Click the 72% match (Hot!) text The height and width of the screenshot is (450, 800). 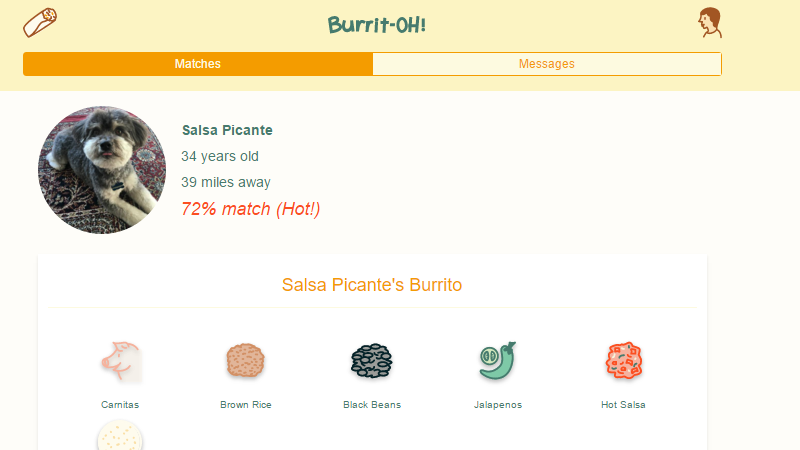pyautogui.click(x=250, y=209)
